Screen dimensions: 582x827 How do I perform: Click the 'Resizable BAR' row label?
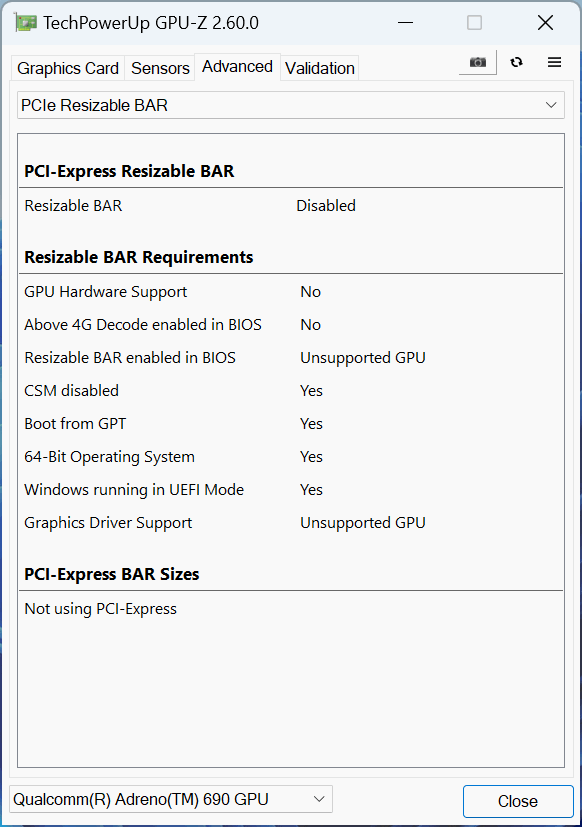pos(73,206)
